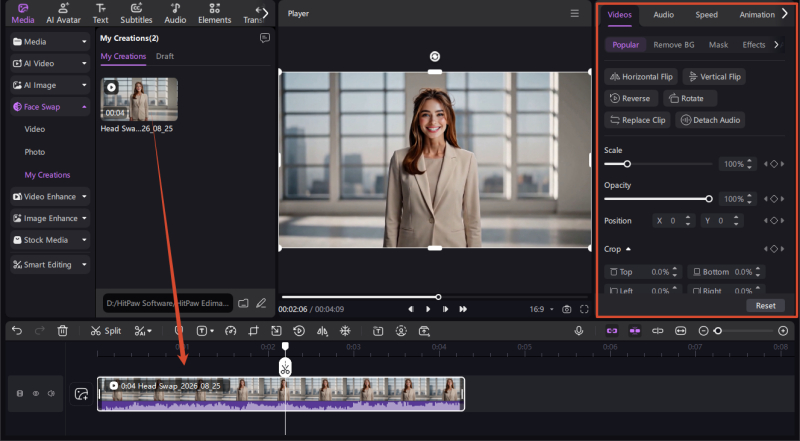Open the Elements tab

click(x=214, y=14)
